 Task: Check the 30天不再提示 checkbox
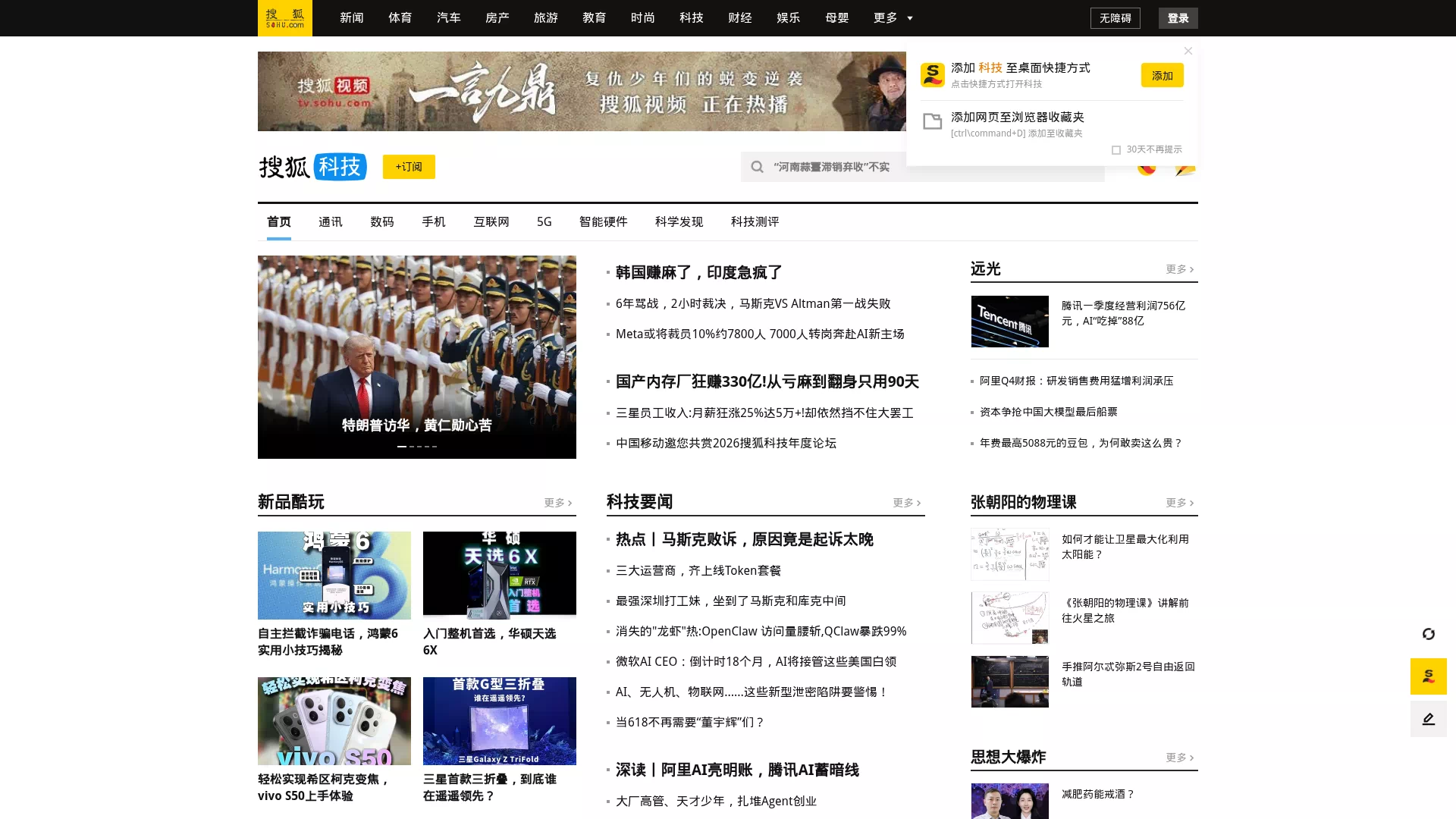click(1116, 150)
